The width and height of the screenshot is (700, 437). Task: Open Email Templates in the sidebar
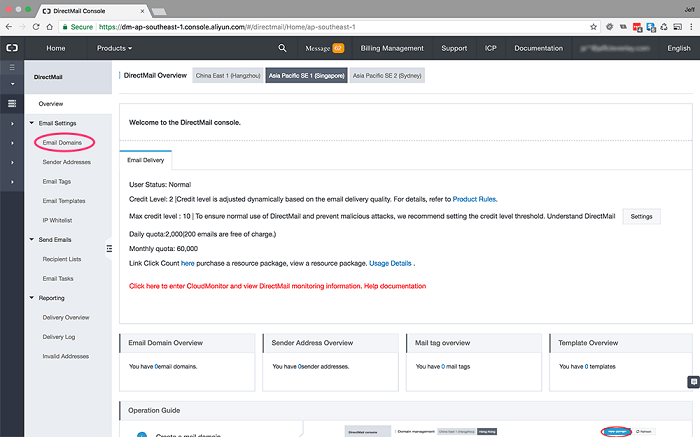[64, 201]
